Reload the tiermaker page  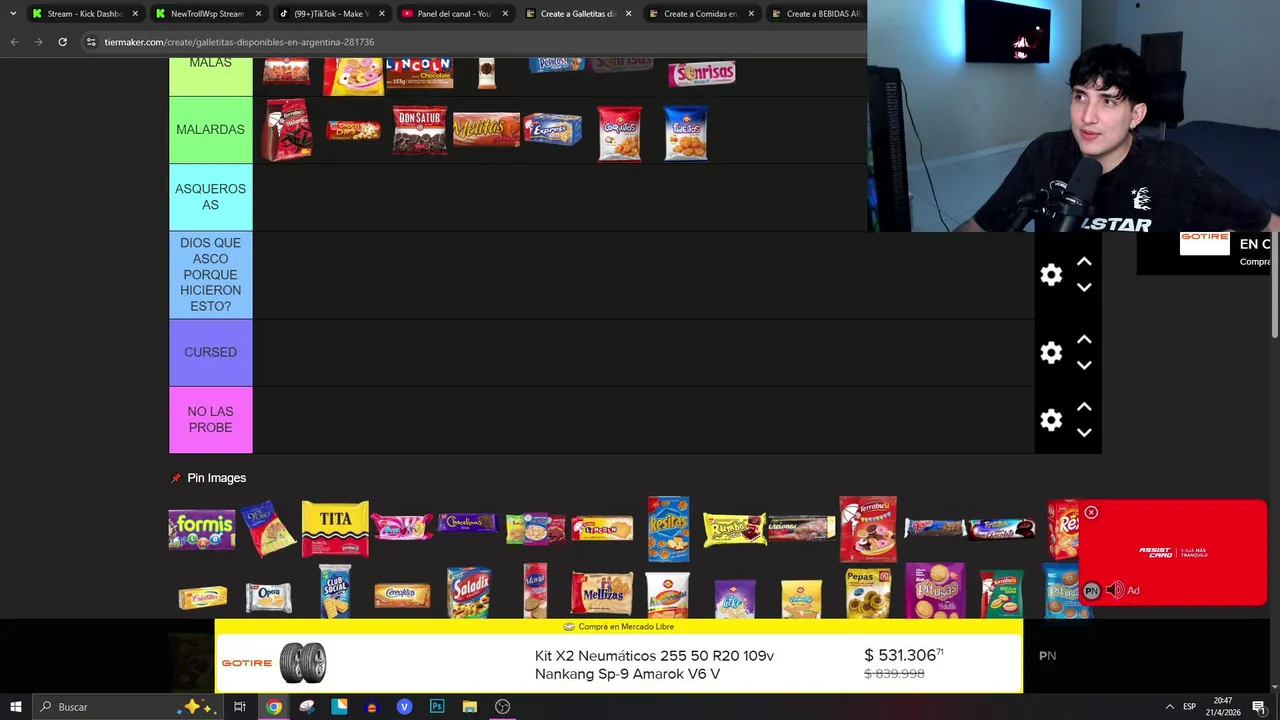[62, 42]
